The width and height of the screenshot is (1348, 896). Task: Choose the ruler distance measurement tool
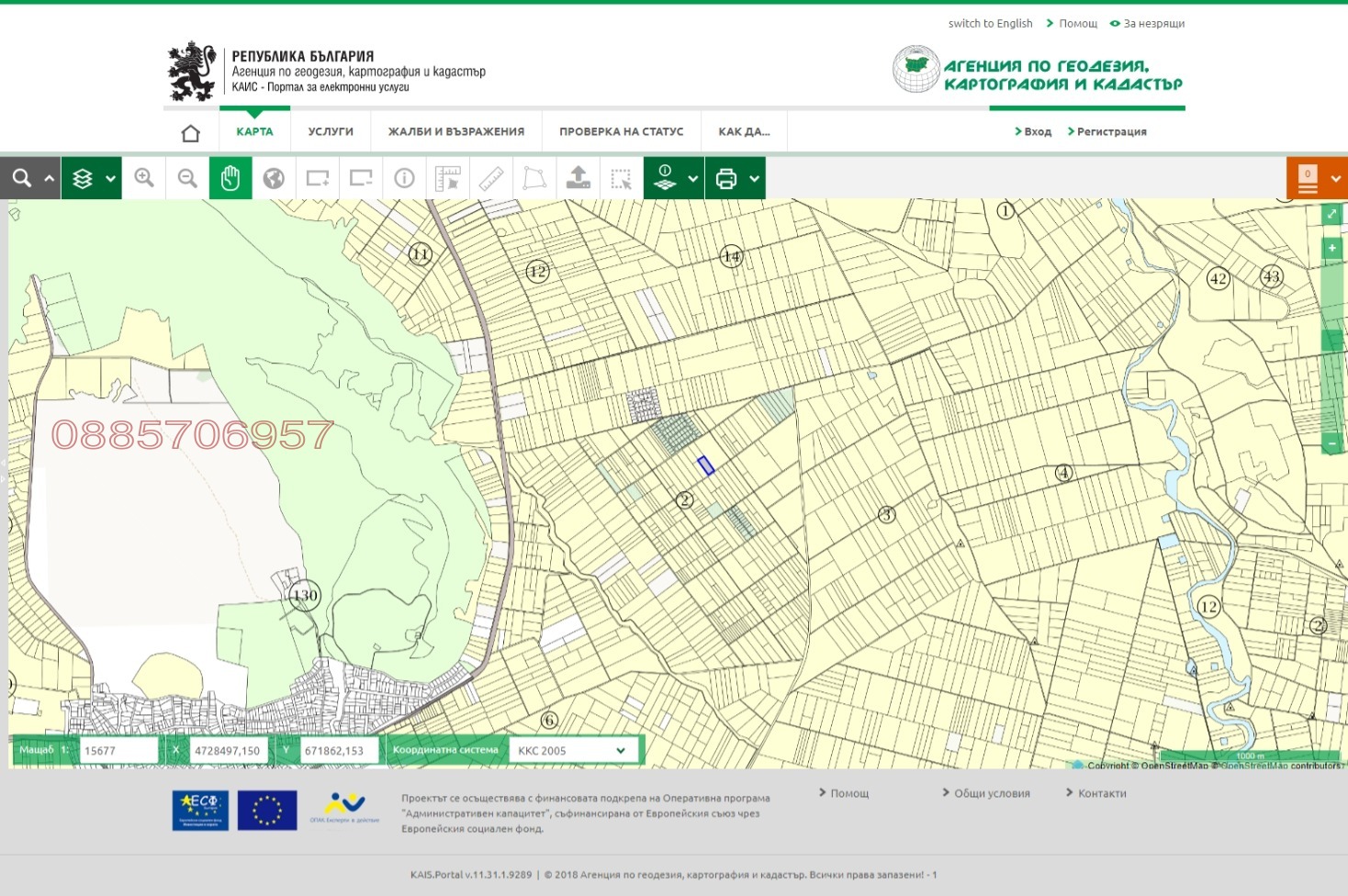[491, 178]
